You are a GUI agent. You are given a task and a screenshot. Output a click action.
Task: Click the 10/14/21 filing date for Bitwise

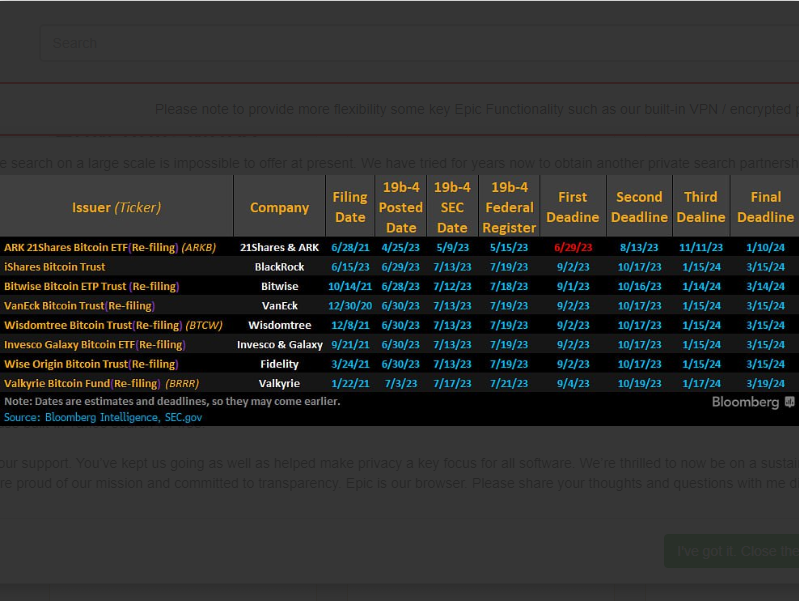tap(350, 286)
